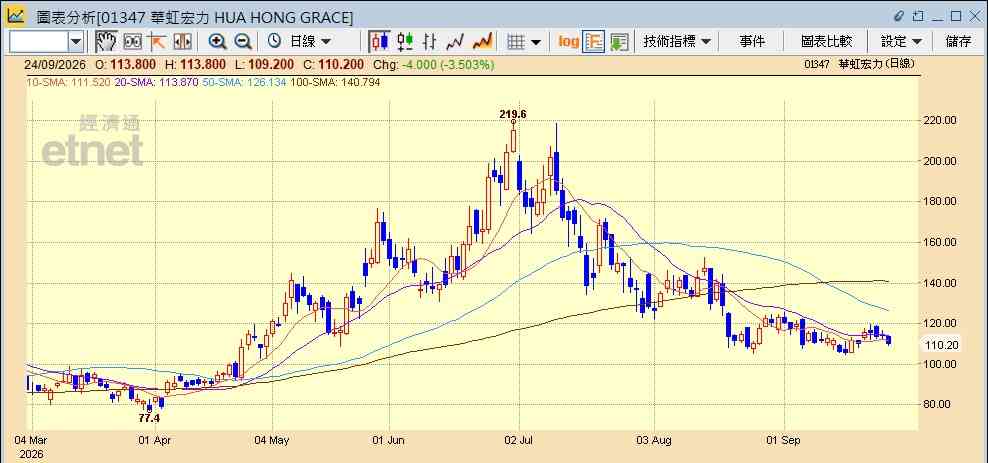Screen dimensions: 988x463
Task: Zoom out of the chart
Action: point(243,42)
